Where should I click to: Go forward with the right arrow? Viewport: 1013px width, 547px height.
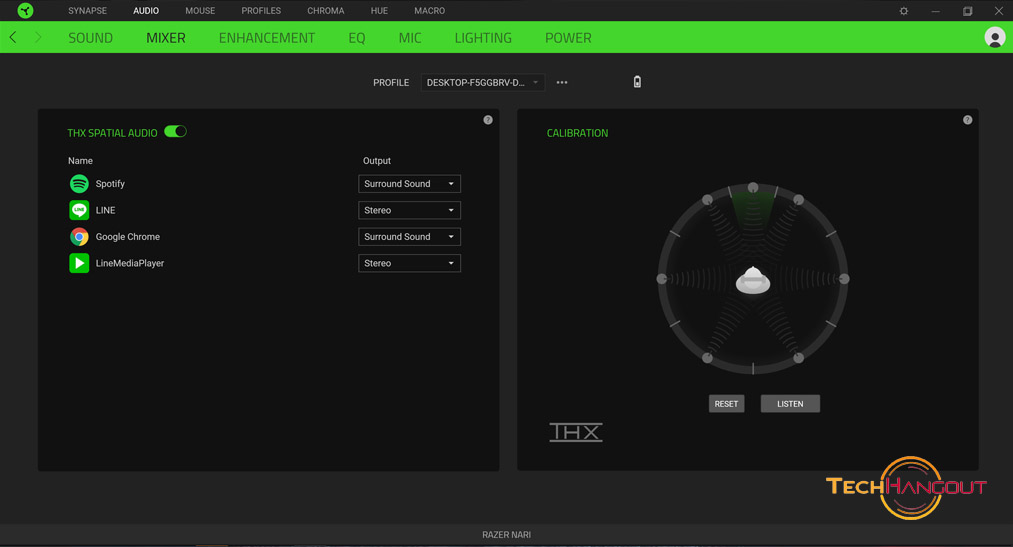click(x=37, y=37)
